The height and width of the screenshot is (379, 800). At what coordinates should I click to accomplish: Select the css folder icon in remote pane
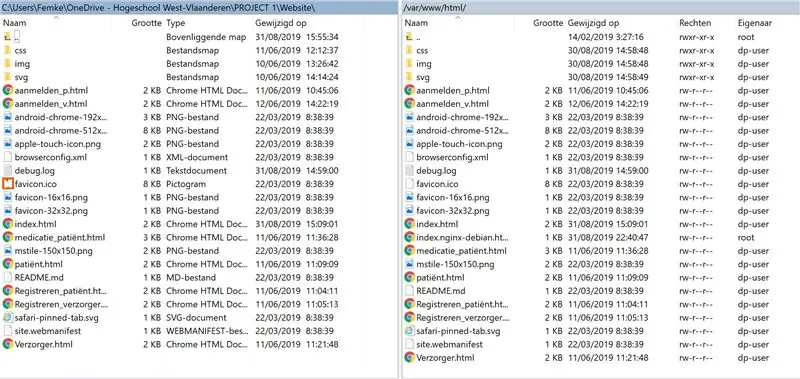pos(409,50)
